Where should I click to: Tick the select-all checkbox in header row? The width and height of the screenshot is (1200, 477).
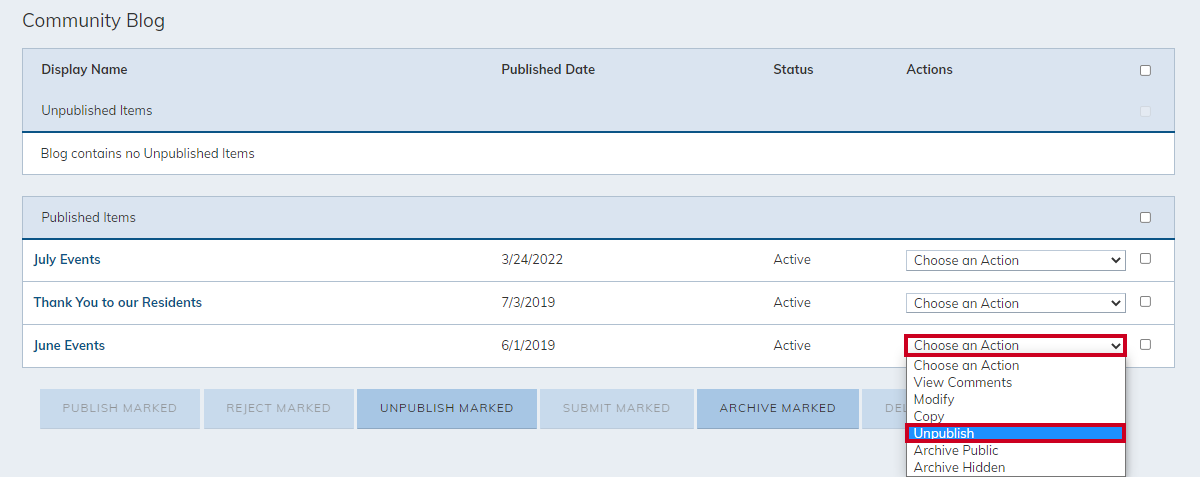[1145, 70]
